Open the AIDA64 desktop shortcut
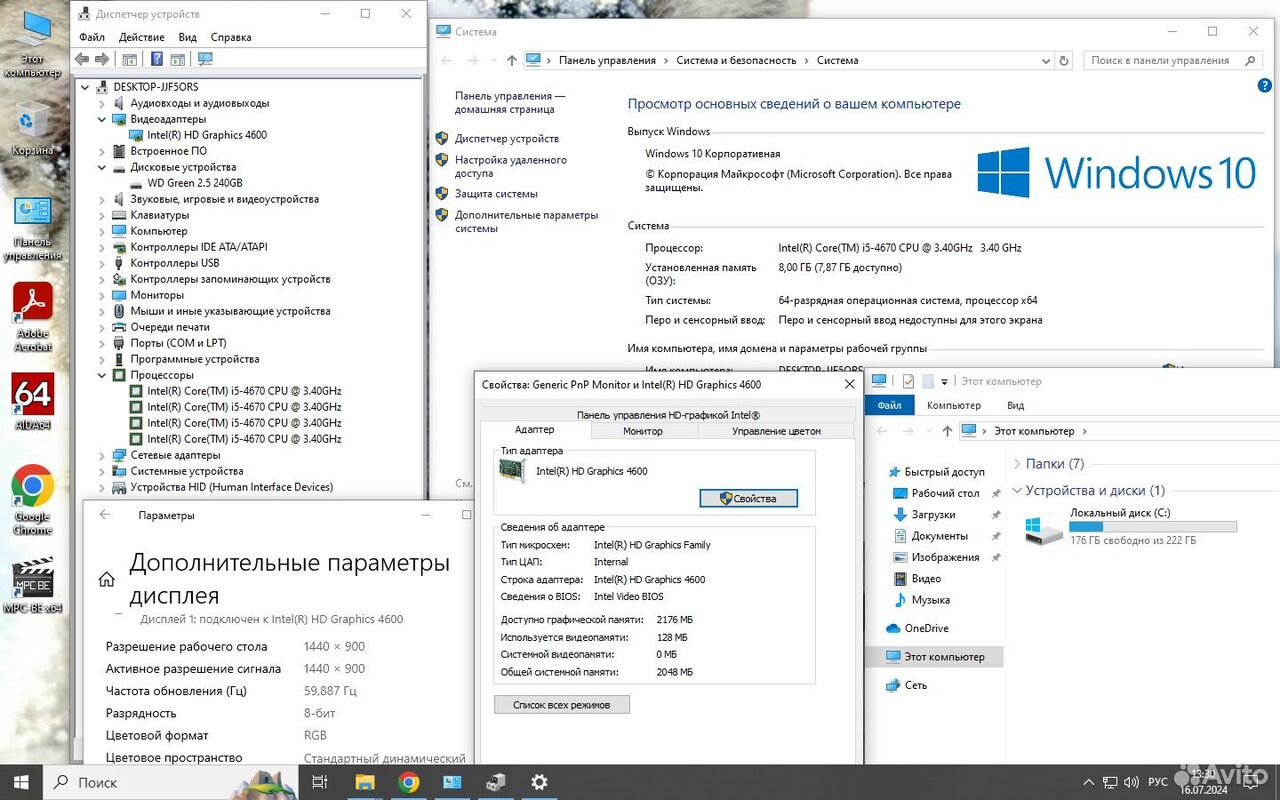Screen dimensions: 1280x800 pyautogui.click(x=32, y=402)
